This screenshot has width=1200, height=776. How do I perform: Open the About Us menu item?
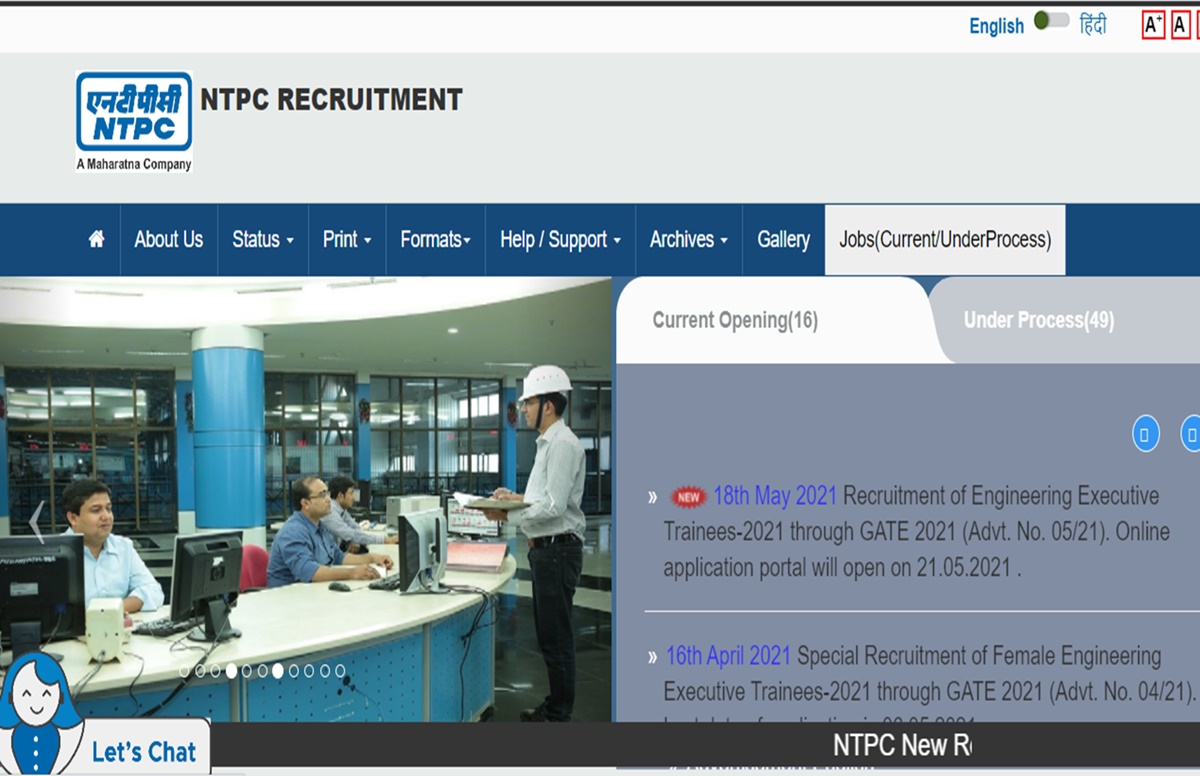pos(168,239)
